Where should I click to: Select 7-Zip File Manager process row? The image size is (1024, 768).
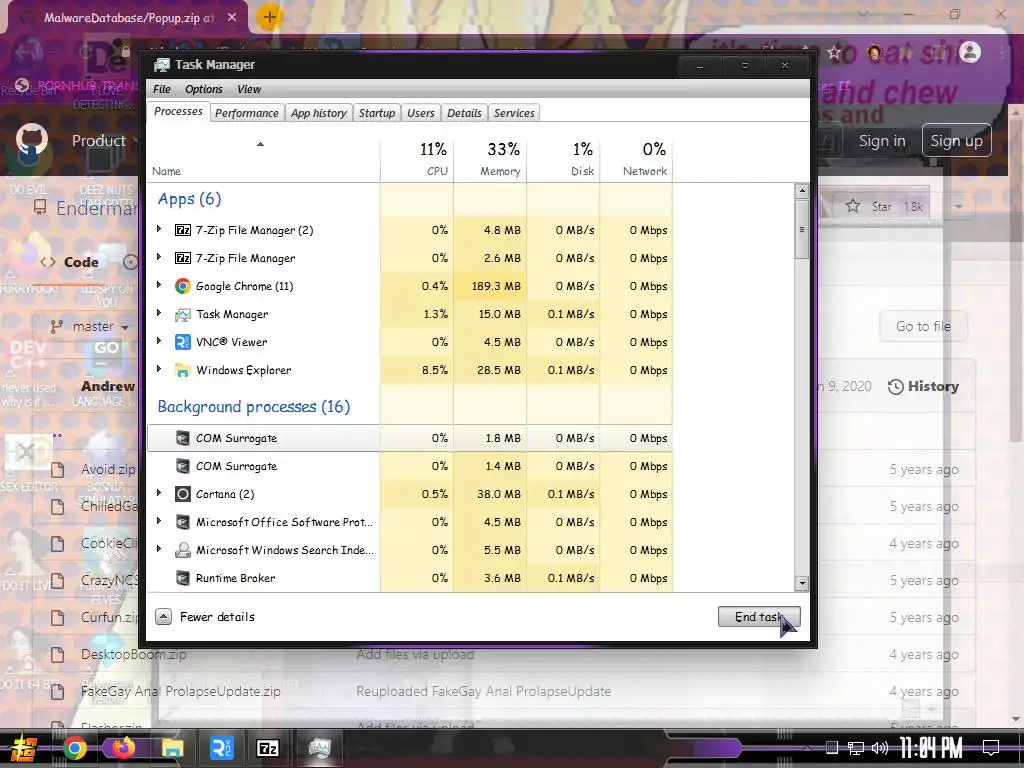coord(410,258)
